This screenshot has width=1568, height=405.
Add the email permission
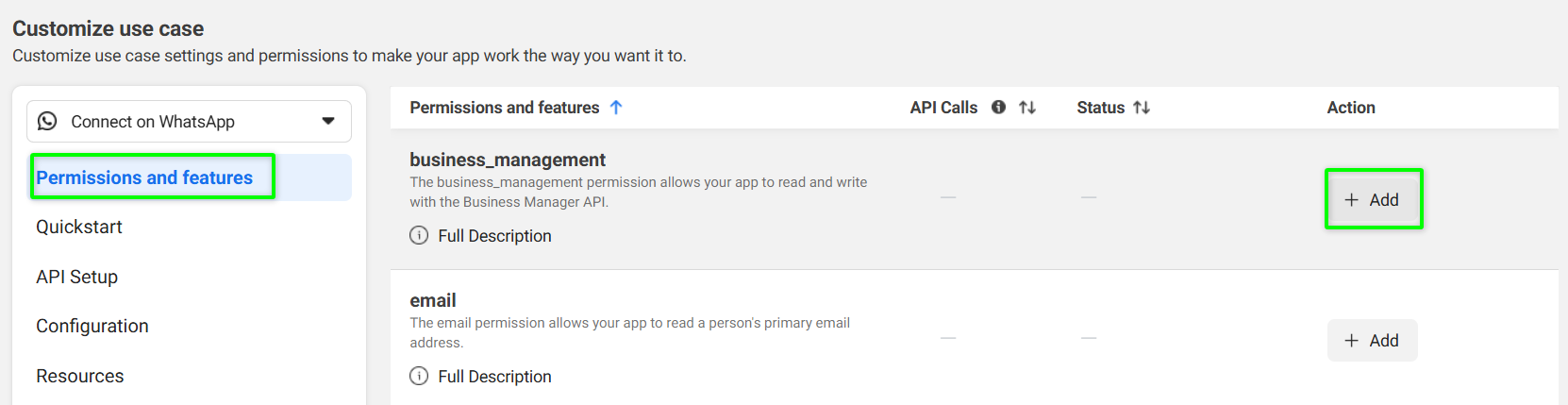click(1372, 341)
